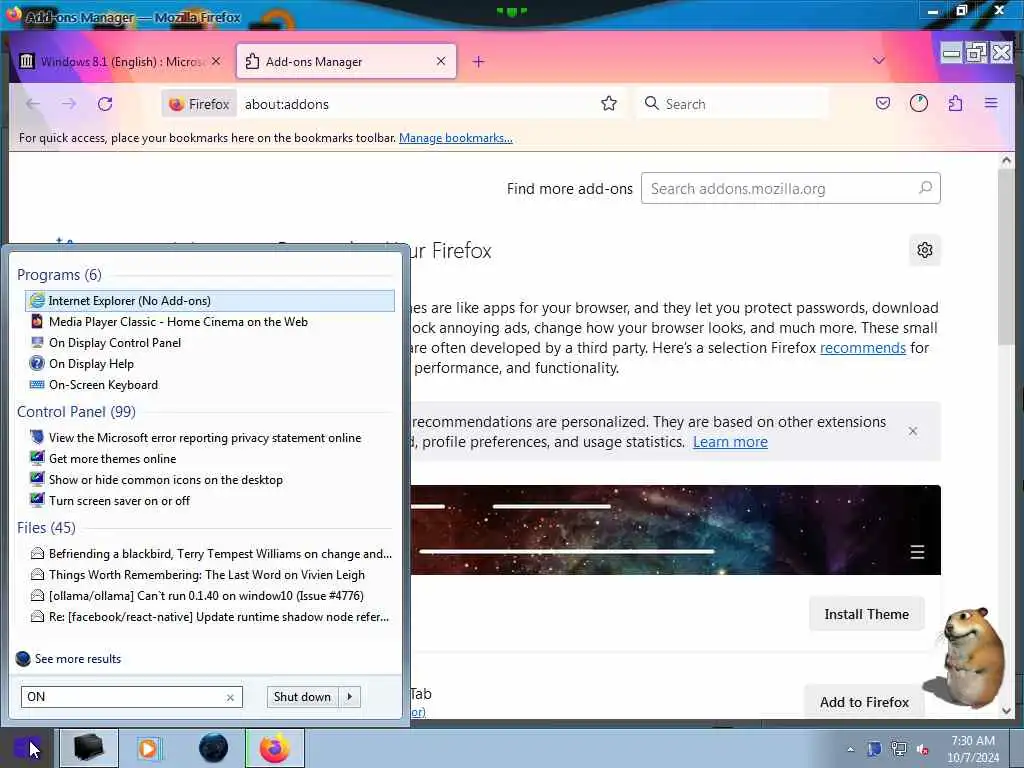Open On Display Control Panel
The image size is (1024, 768).
(x=210, y=342)
